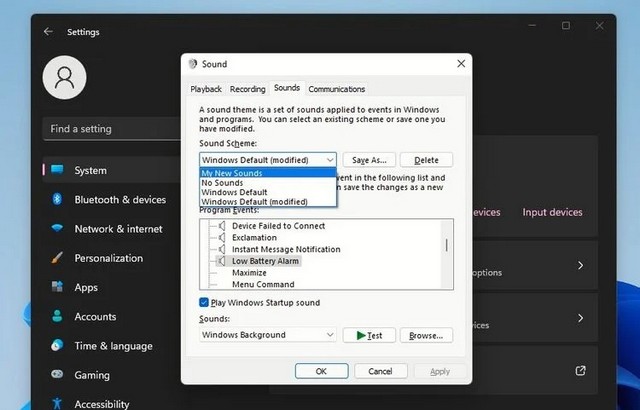Image resolution: width=640 pixels, height=410 pixels.
Task: Choose My New Sounds from the scheme list
Action: click(268, 173)
